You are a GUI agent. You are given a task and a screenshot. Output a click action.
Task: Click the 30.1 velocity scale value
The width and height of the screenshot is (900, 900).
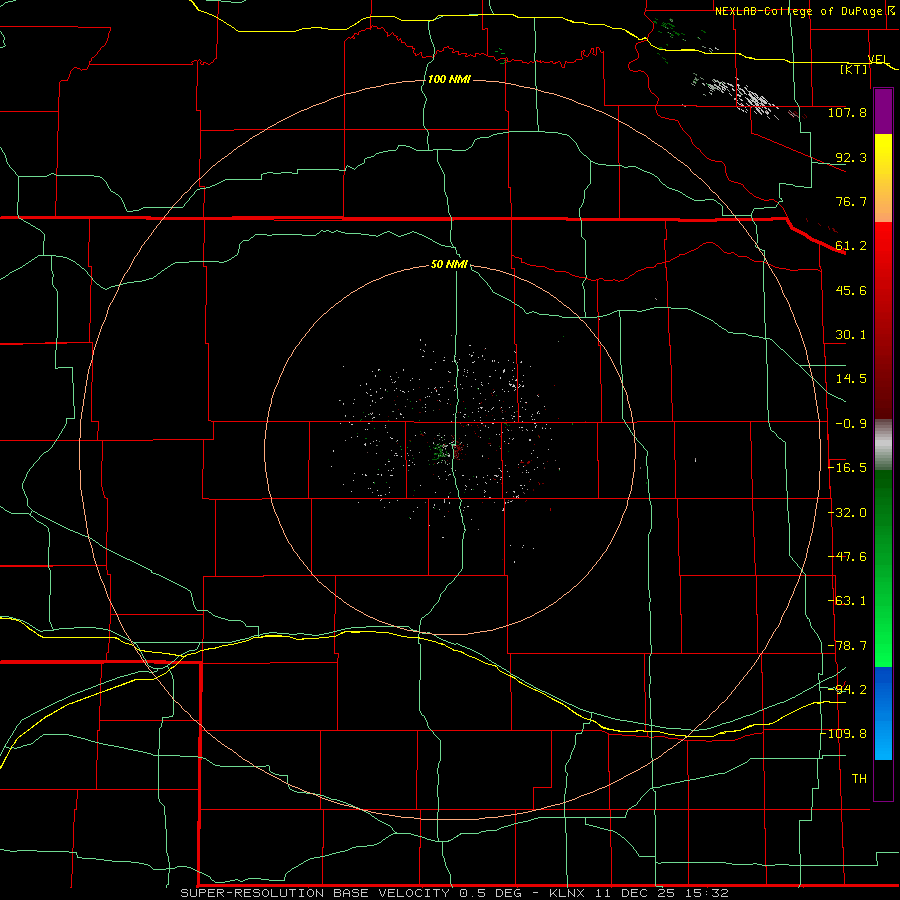(851, 335)
